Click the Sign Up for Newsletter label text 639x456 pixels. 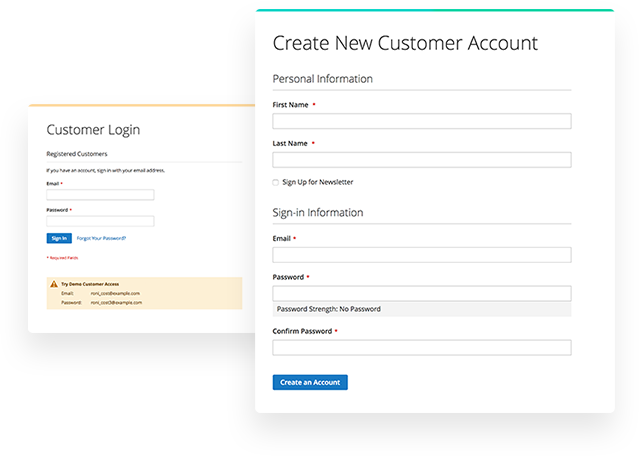(318, 182)
